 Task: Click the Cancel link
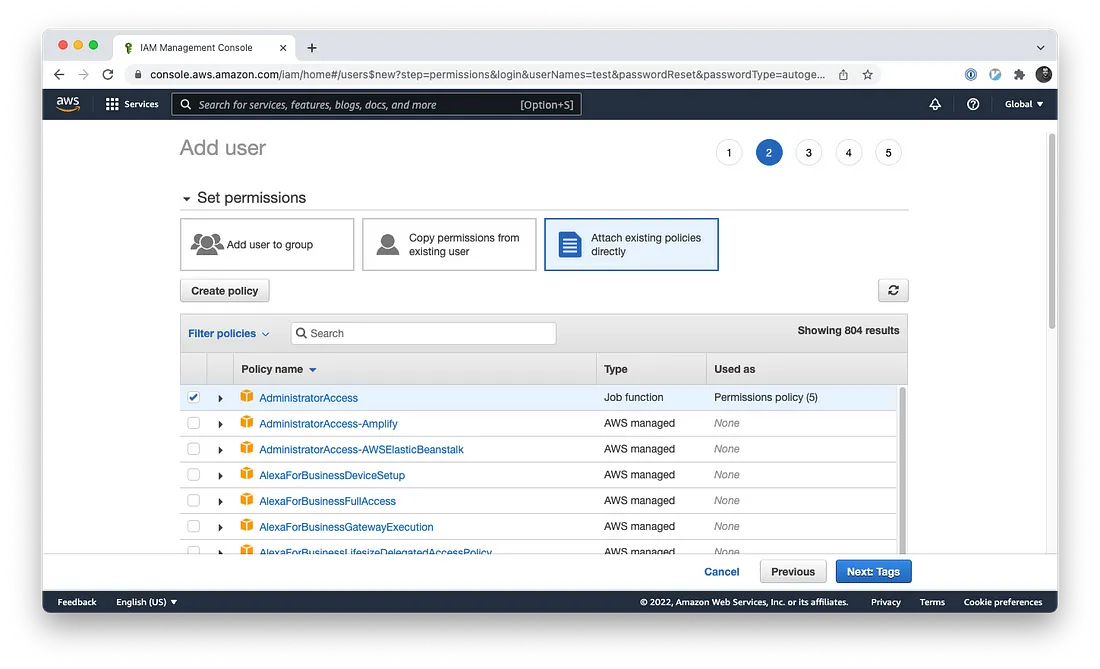(722, 572)
